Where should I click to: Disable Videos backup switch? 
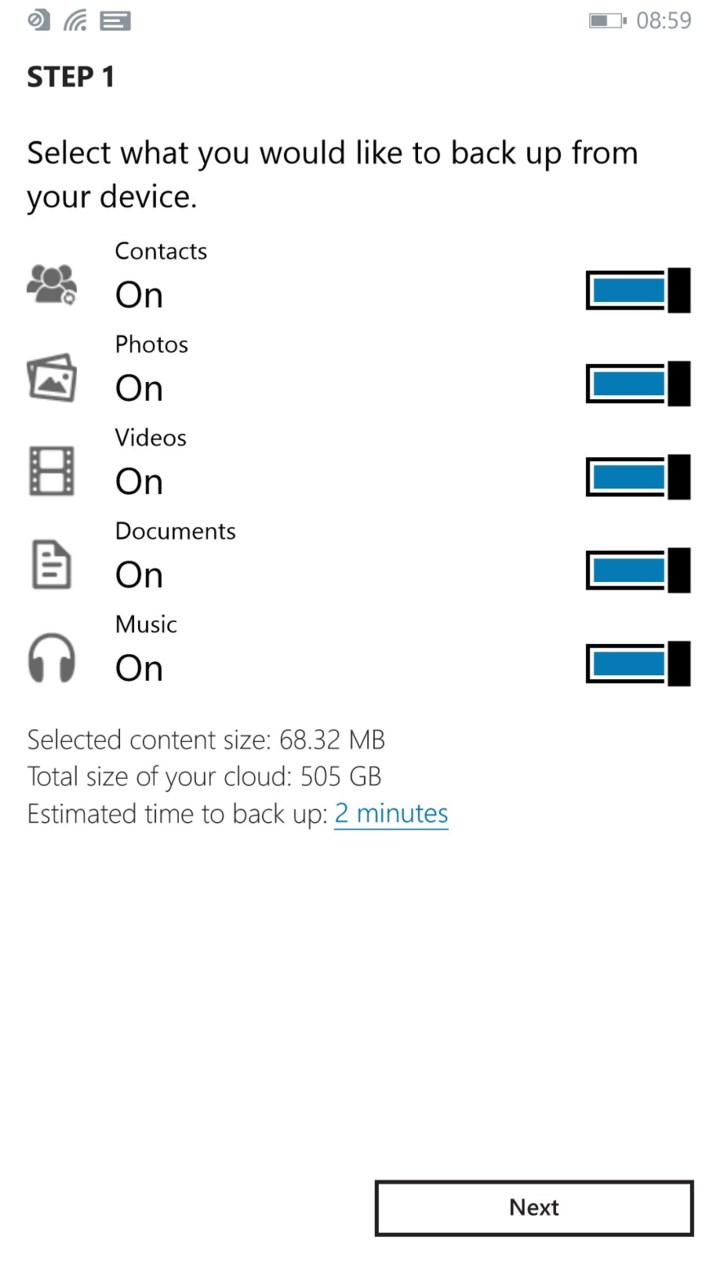[638, 477]
